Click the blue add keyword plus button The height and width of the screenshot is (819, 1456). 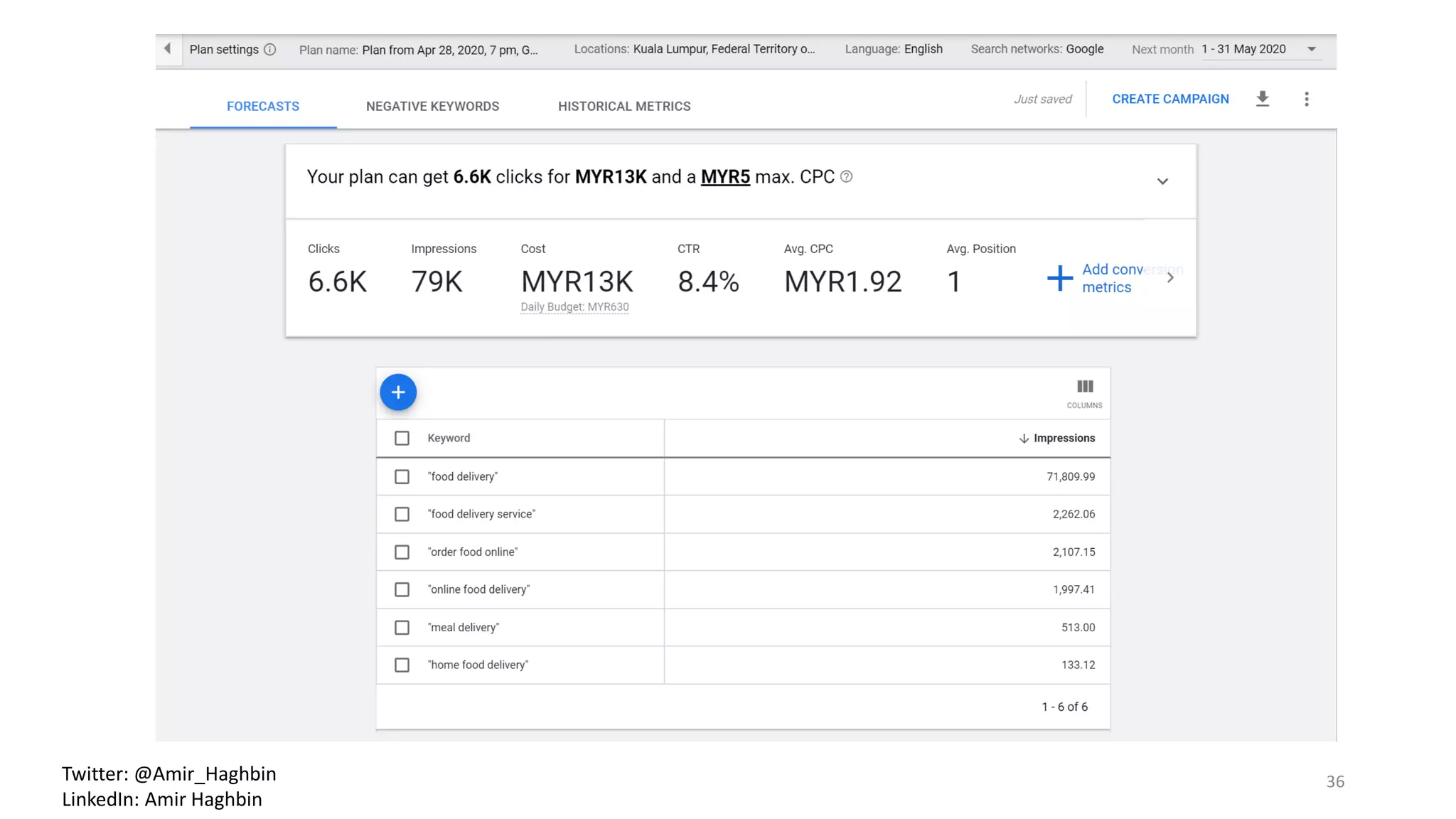(x=398, y=392)
